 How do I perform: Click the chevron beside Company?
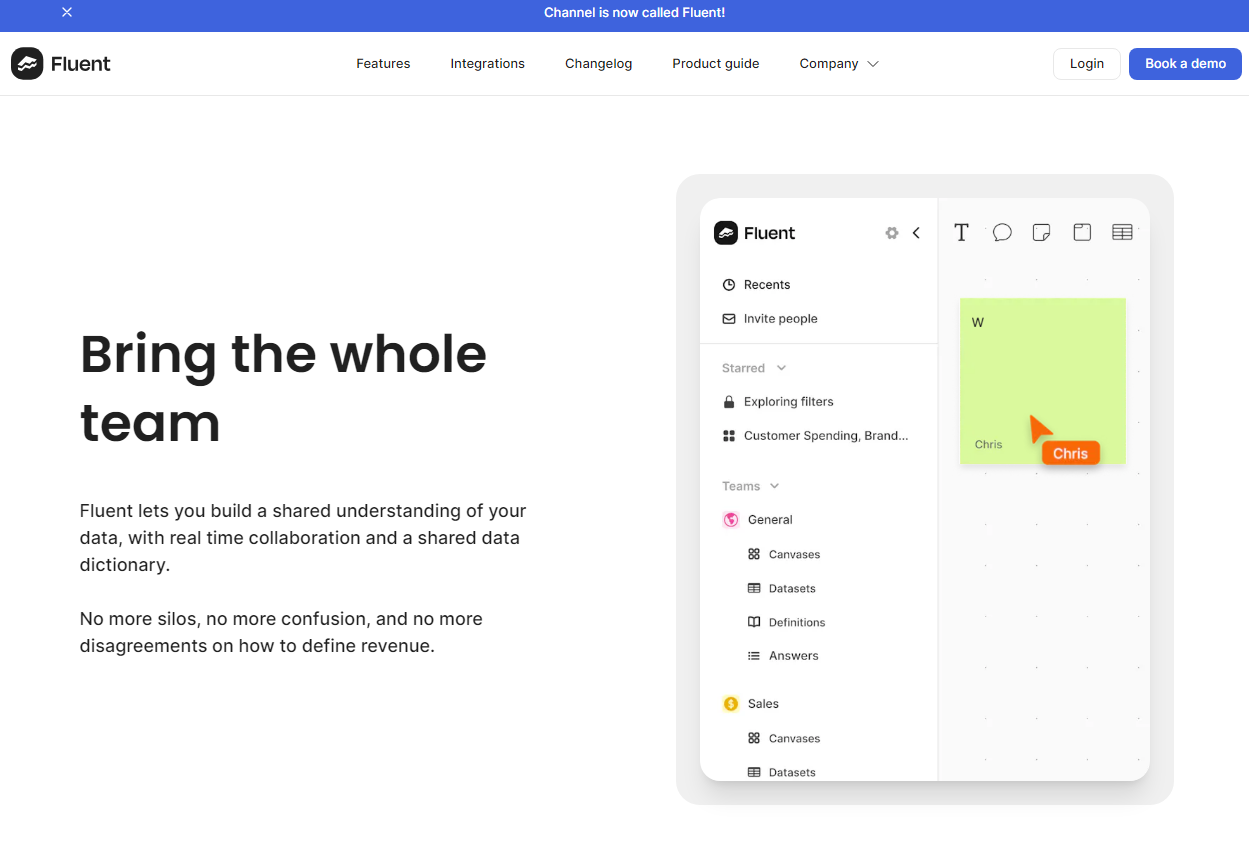(x=873, y=64)
